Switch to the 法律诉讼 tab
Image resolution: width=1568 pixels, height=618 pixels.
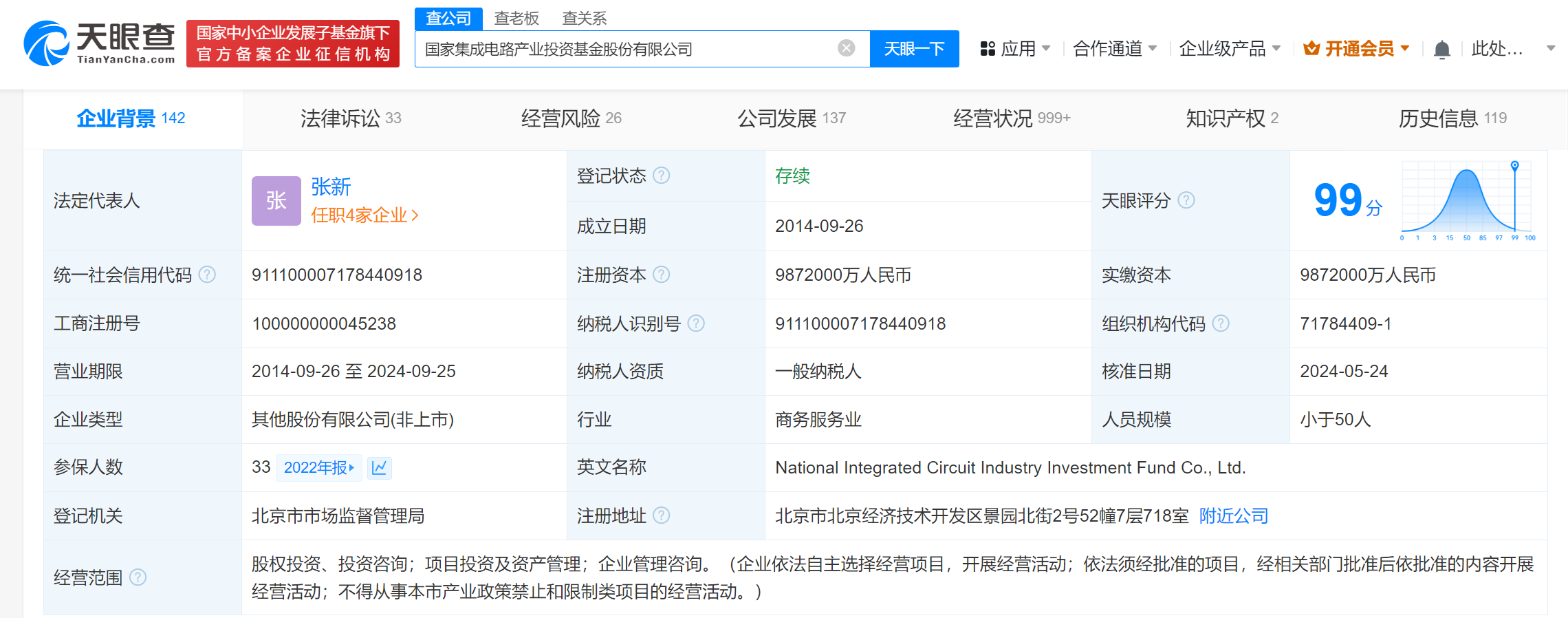click(350, 118)
